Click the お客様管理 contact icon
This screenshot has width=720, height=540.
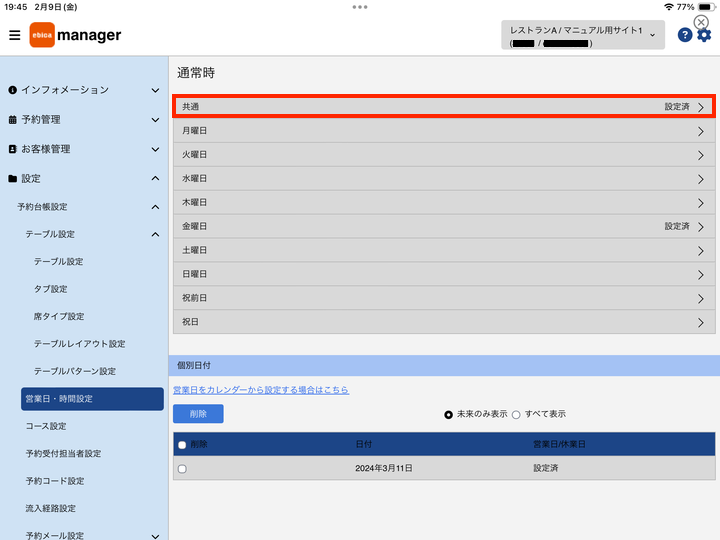tap(12, 149)
